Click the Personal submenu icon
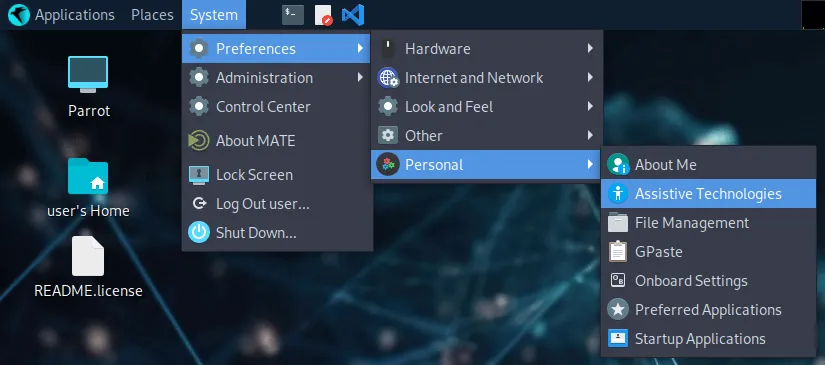Screen dimensions: 825x365 click(388, 165)
